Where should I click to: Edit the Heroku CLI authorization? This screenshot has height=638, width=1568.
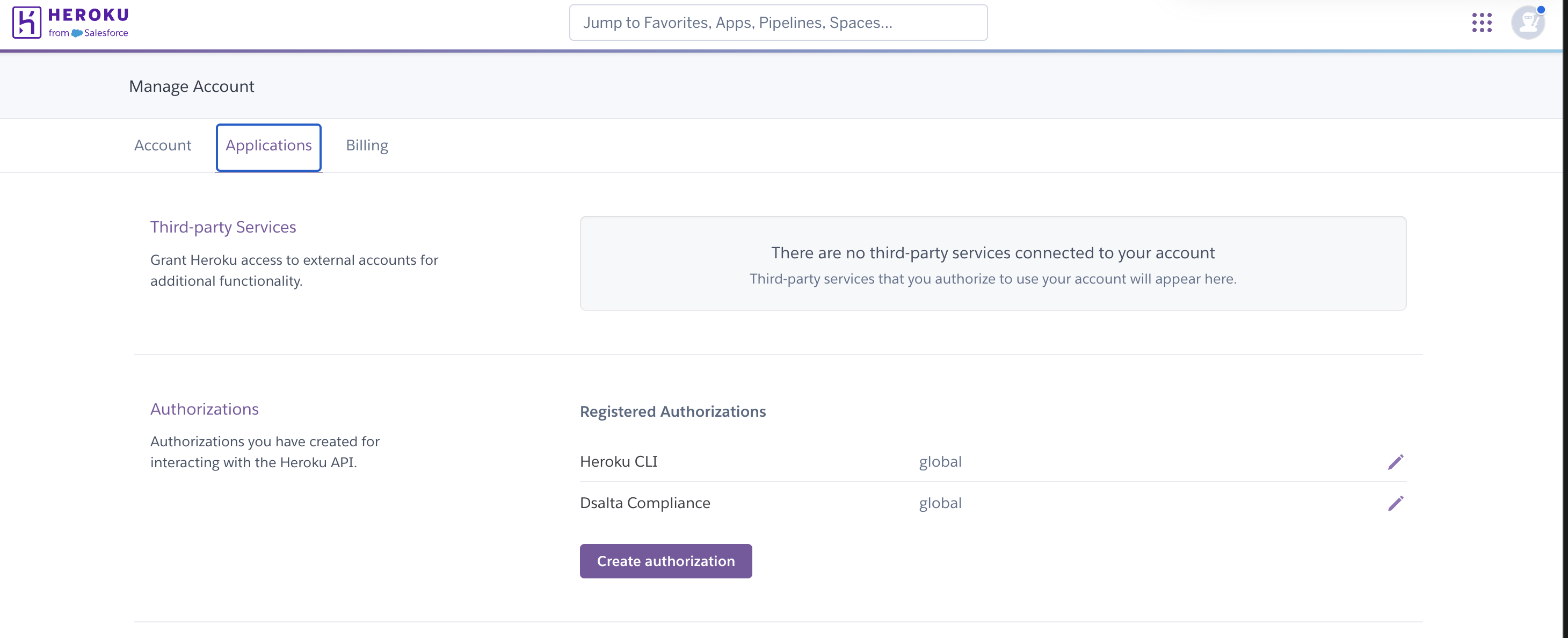pos(1395,462)
